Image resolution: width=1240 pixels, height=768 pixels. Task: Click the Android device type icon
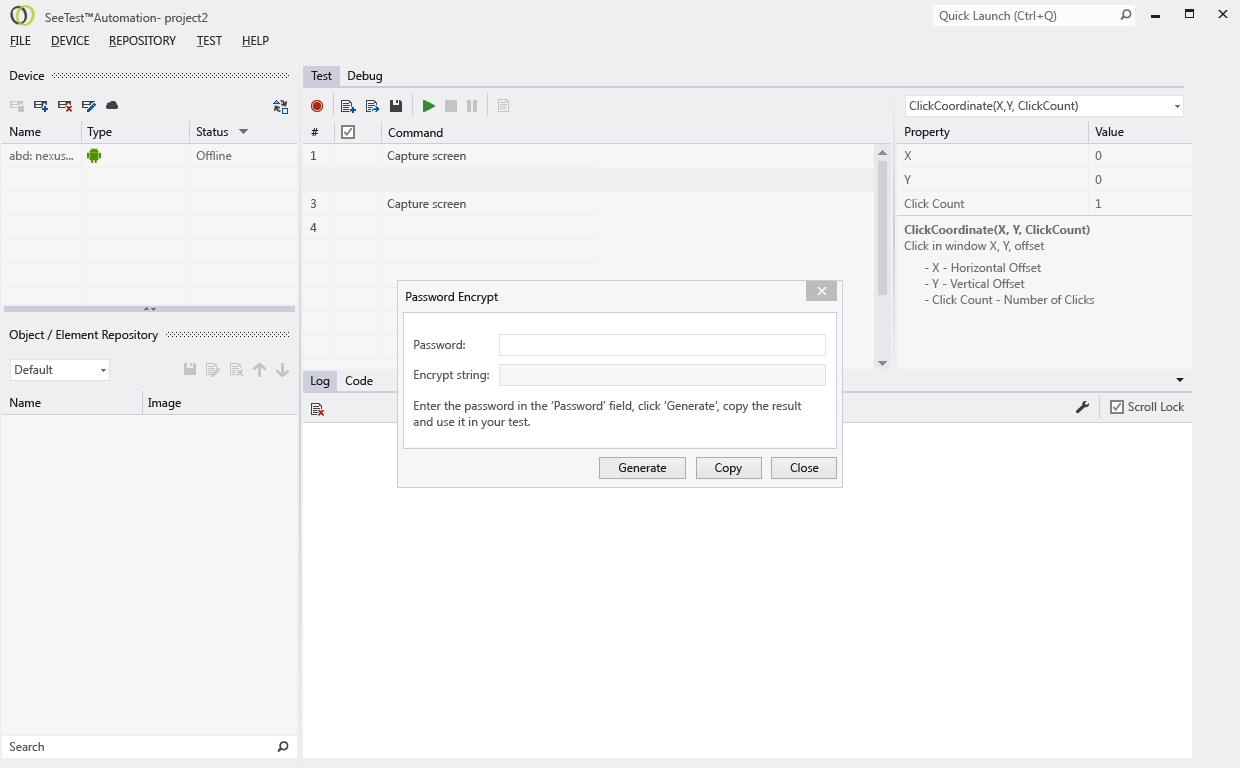(x=94, y=156)
